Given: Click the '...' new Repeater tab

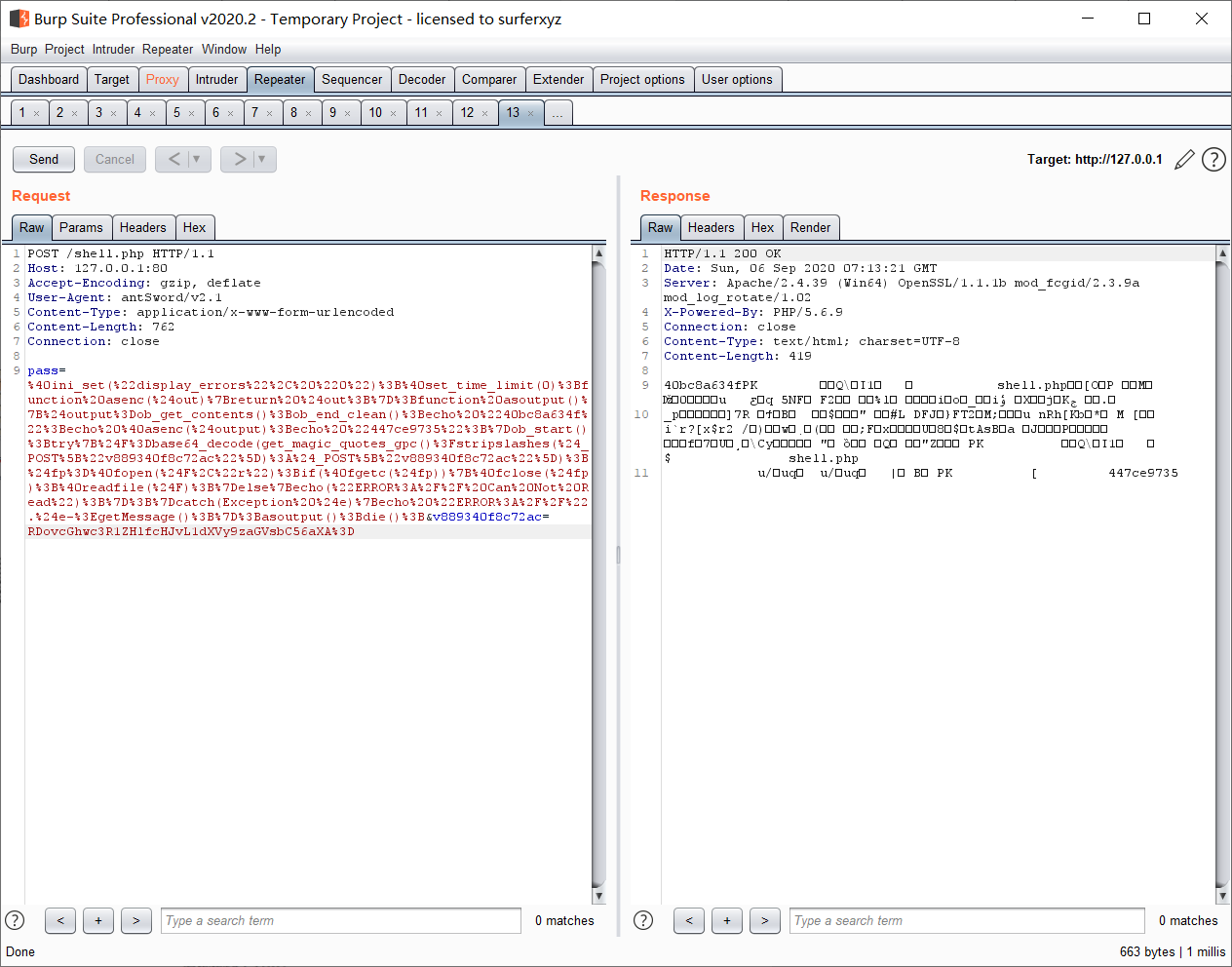Looking at the screenshot, I should click(558, 113).
